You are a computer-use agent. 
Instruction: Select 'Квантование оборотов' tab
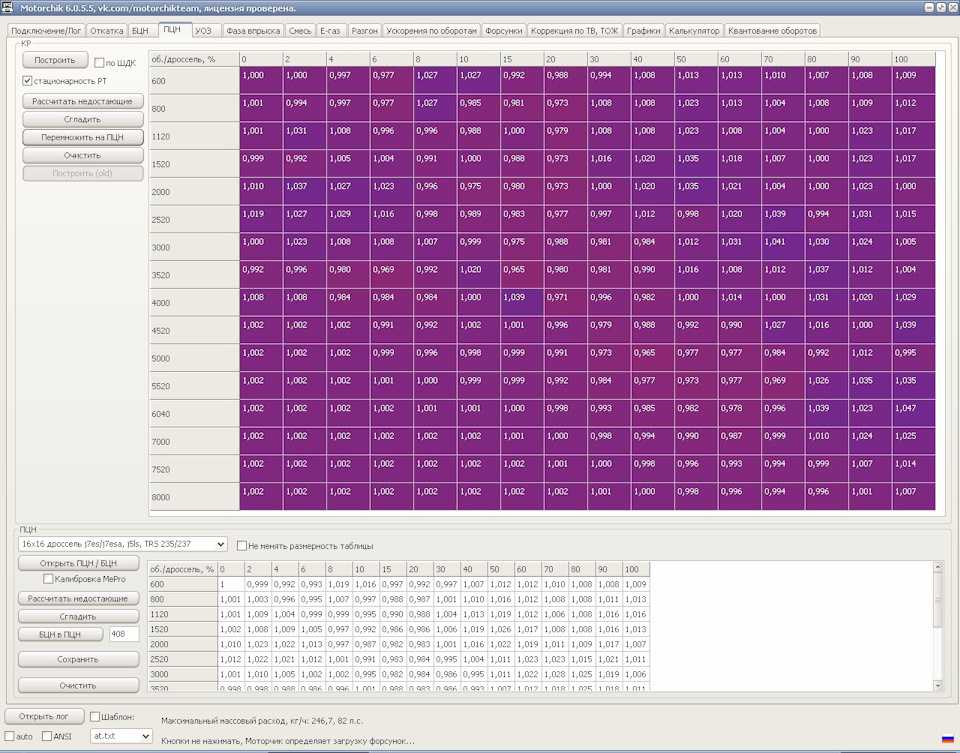(x=772, y=31)
